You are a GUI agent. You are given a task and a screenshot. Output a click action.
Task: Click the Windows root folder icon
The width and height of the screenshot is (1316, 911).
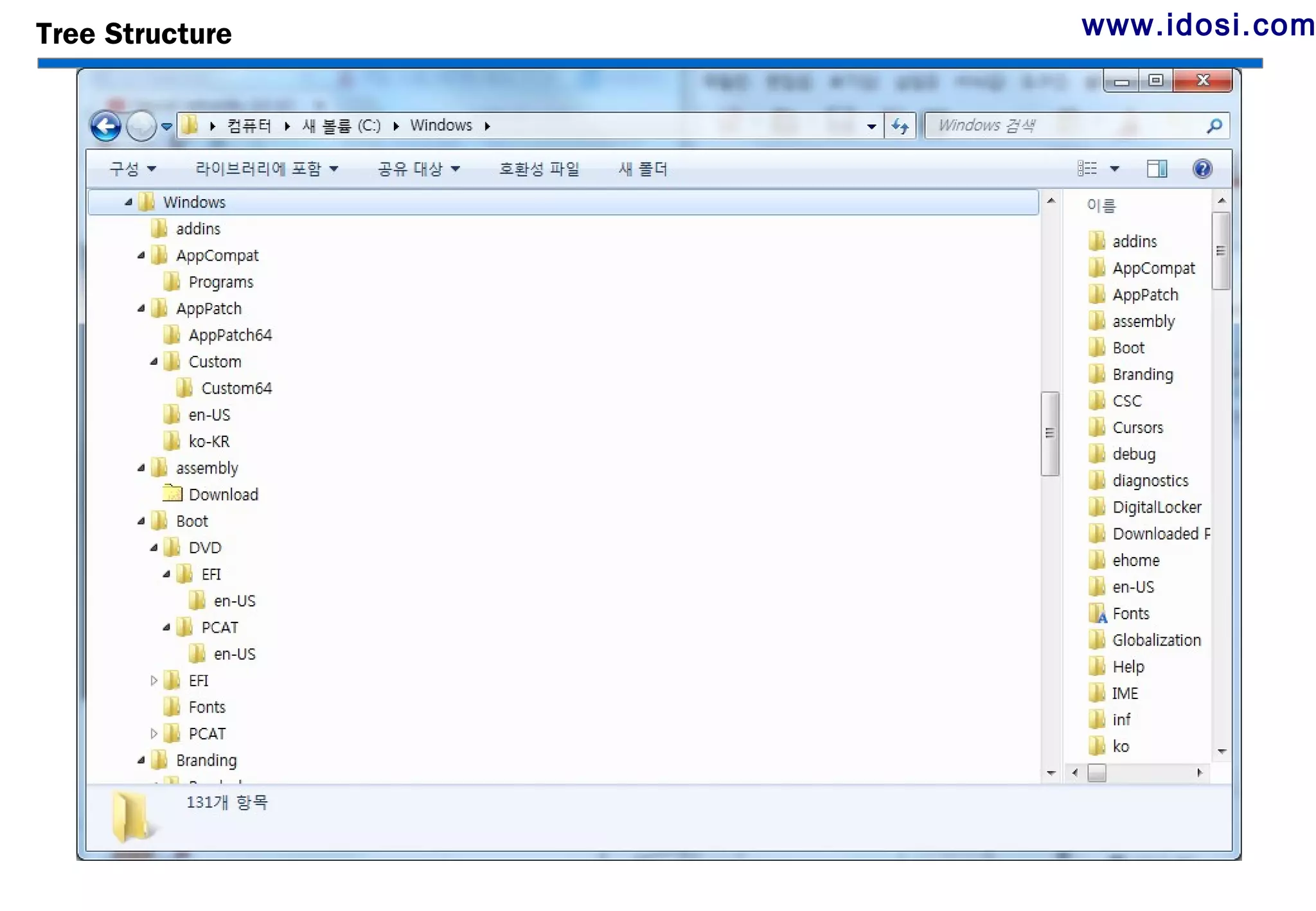coord(147,202)
